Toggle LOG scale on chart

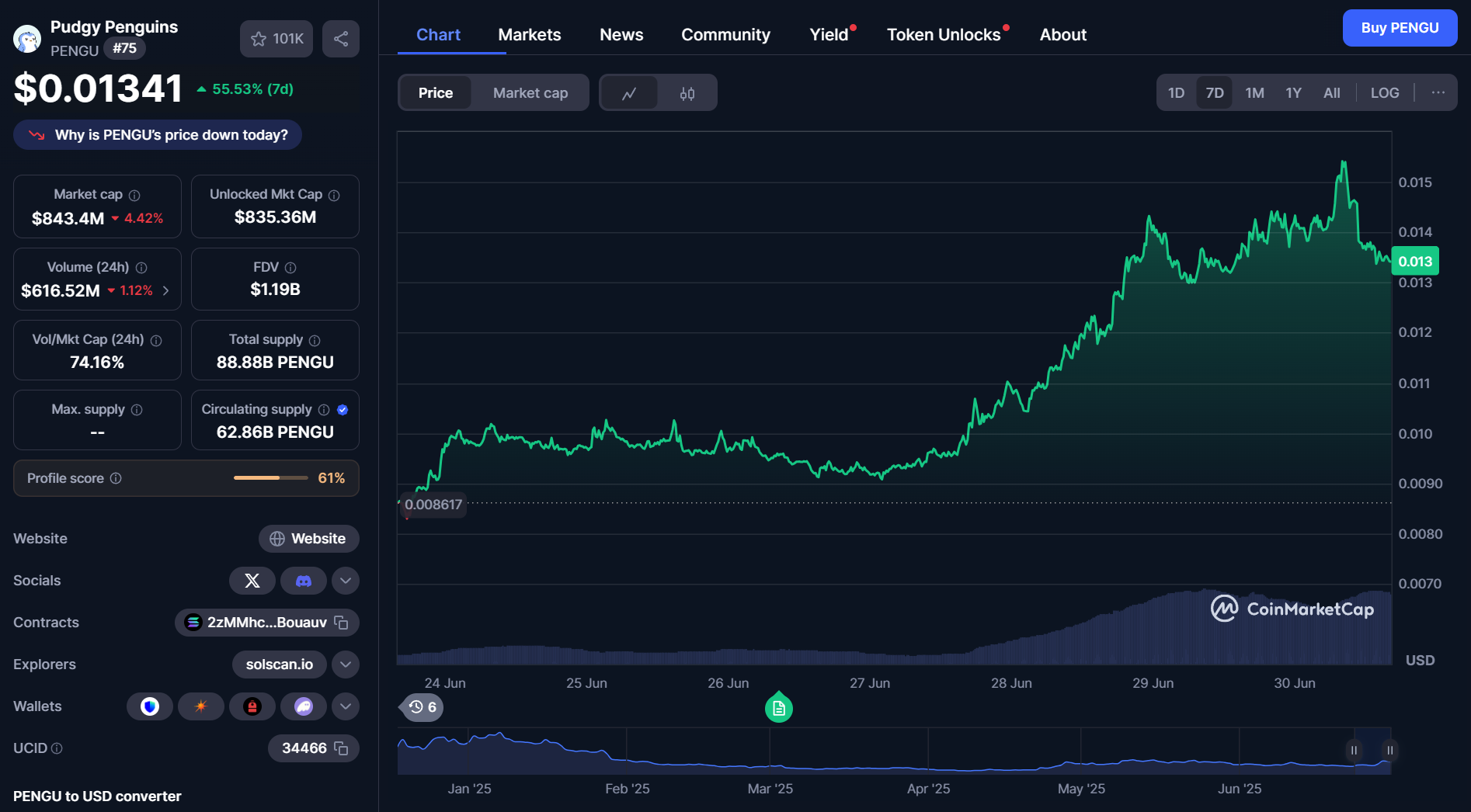click(1385, 93)
